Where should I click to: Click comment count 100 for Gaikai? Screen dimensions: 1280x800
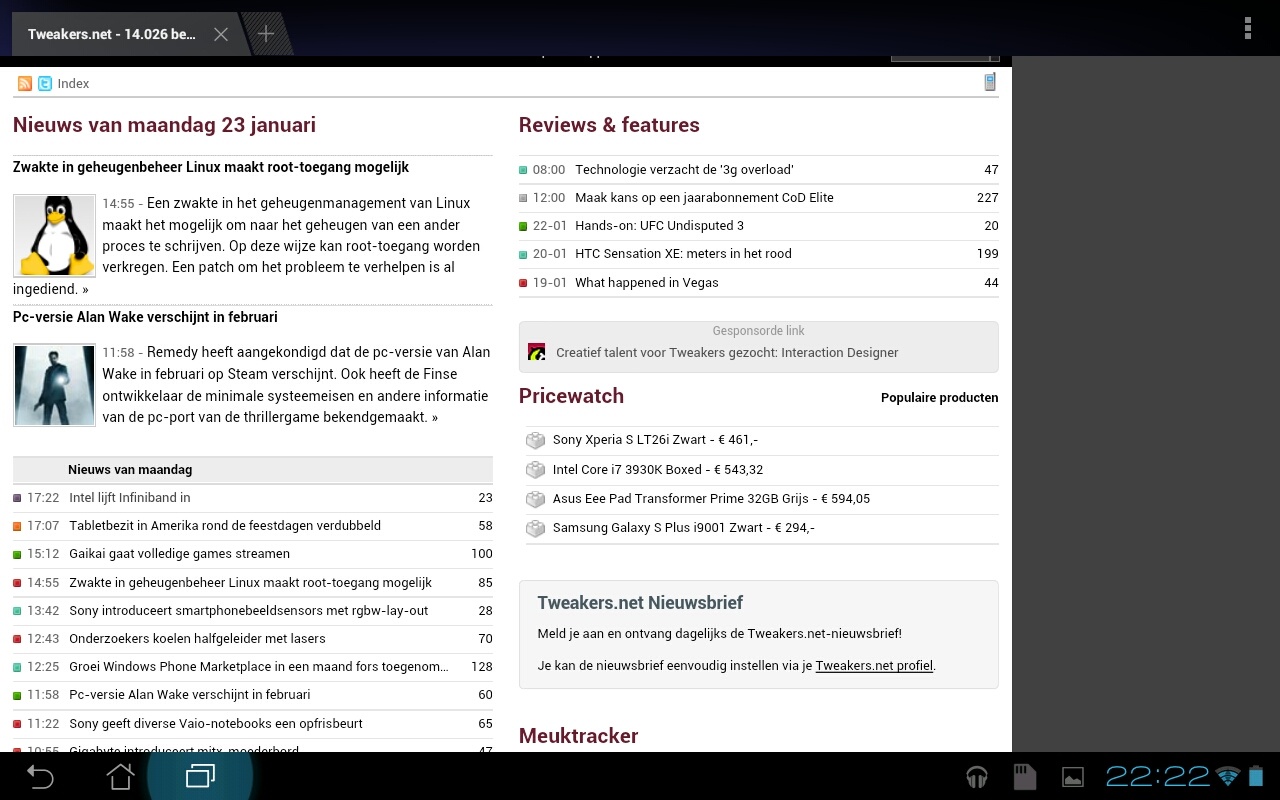pyautogui.click(x=482, y=553)
